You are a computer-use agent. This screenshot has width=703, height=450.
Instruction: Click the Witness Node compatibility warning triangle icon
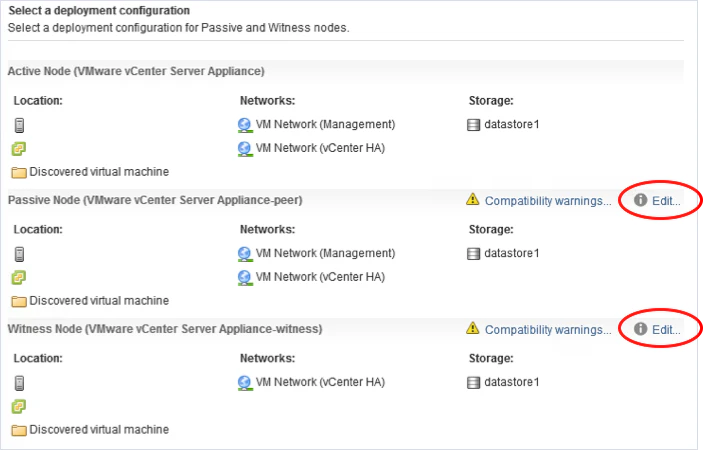coord(473,328)
